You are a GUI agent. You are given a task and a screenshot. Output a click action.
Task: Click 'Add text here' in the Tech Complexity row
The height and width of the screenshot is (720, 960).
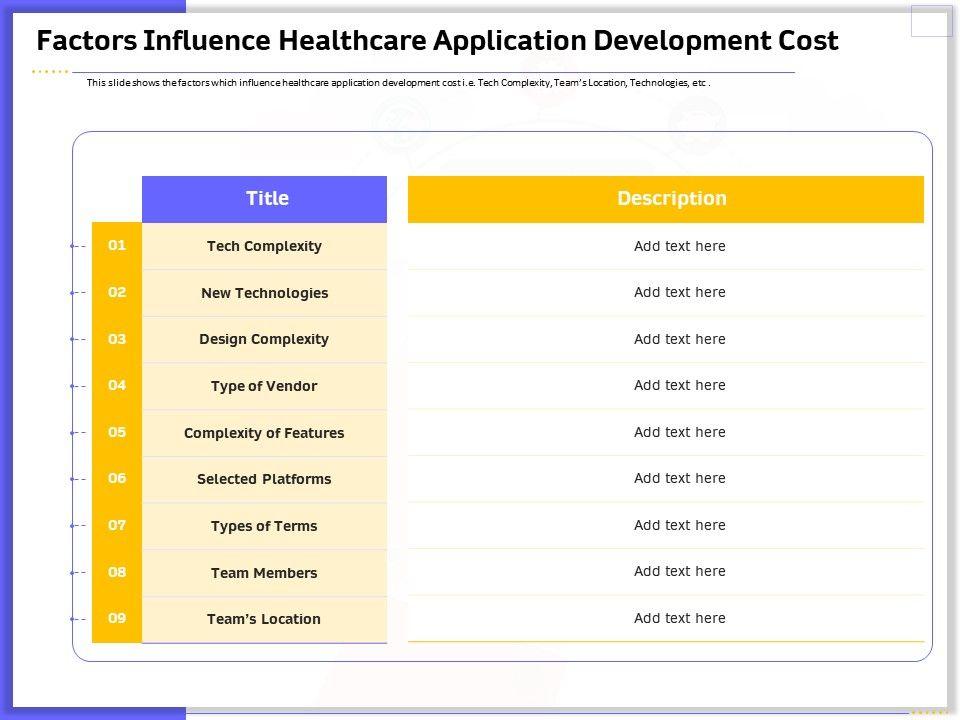tap(679, 246)
